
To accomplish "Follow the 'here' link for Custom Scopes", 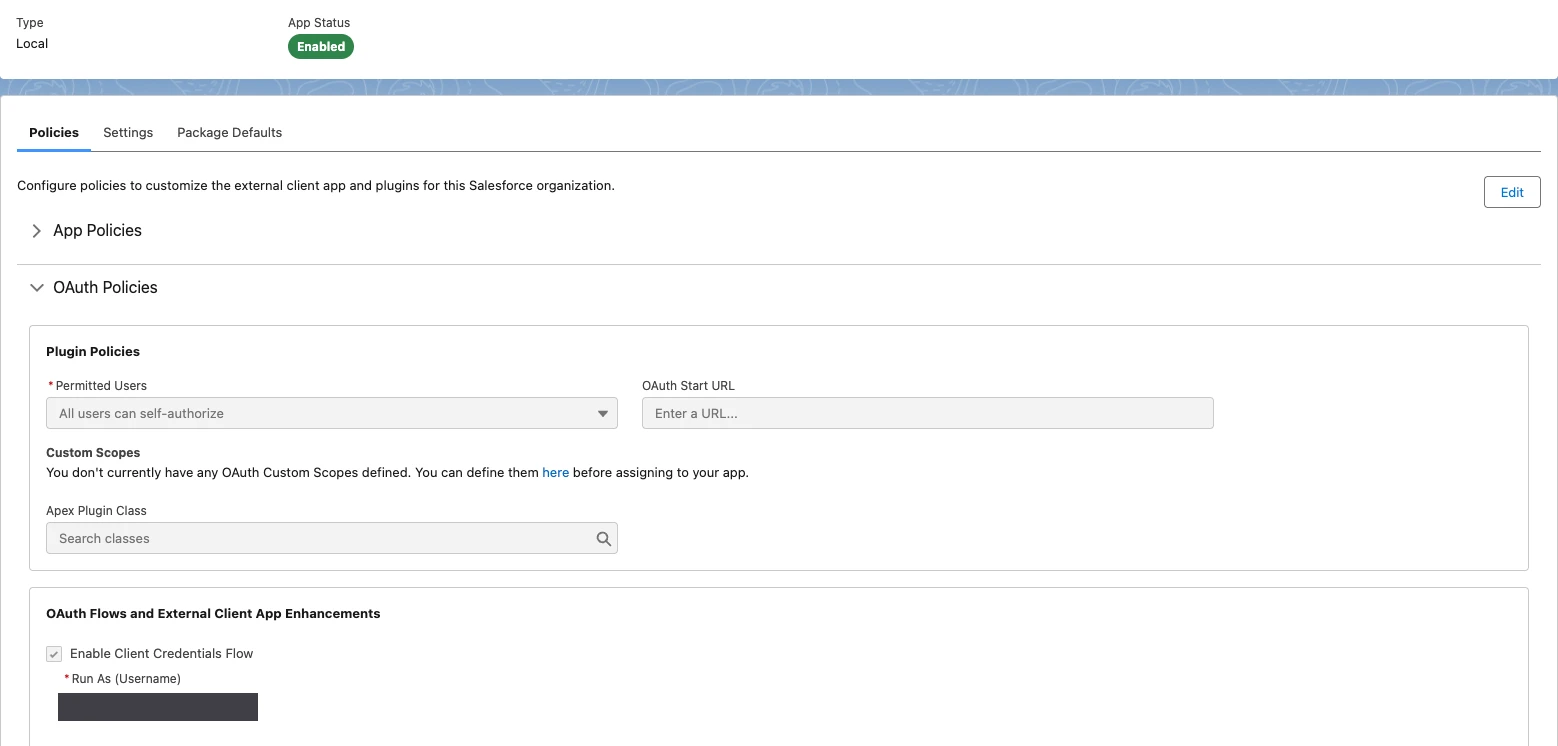I will (x=555, y=472).
